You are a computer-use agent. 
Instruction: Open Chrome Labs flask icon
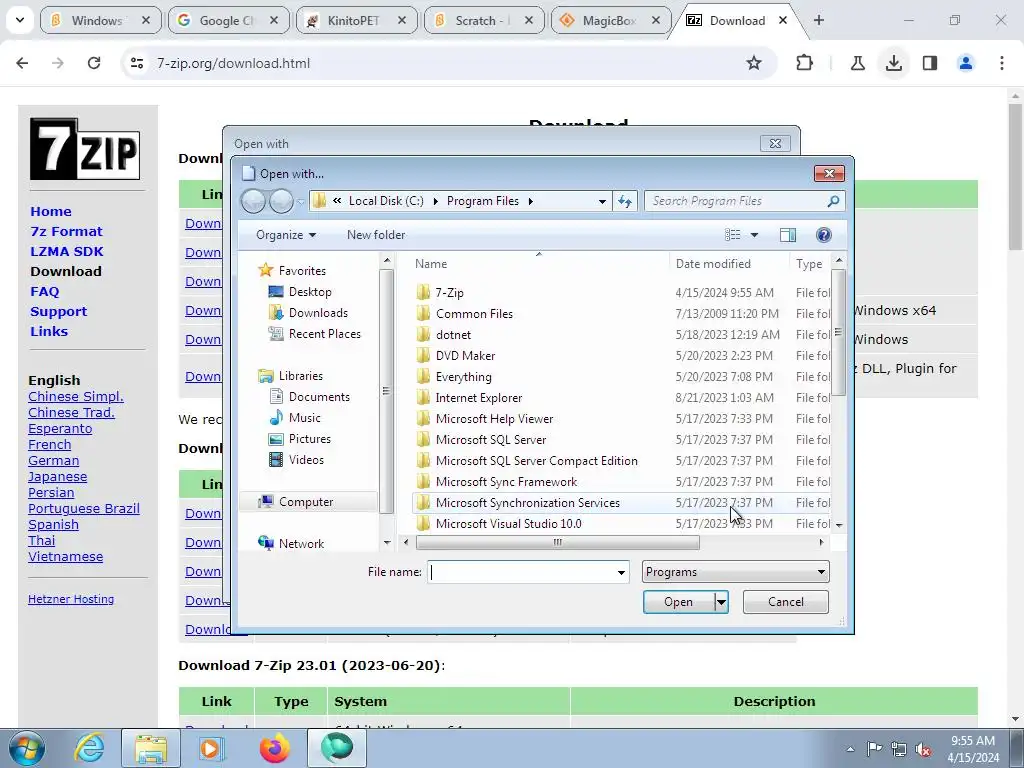858,63
